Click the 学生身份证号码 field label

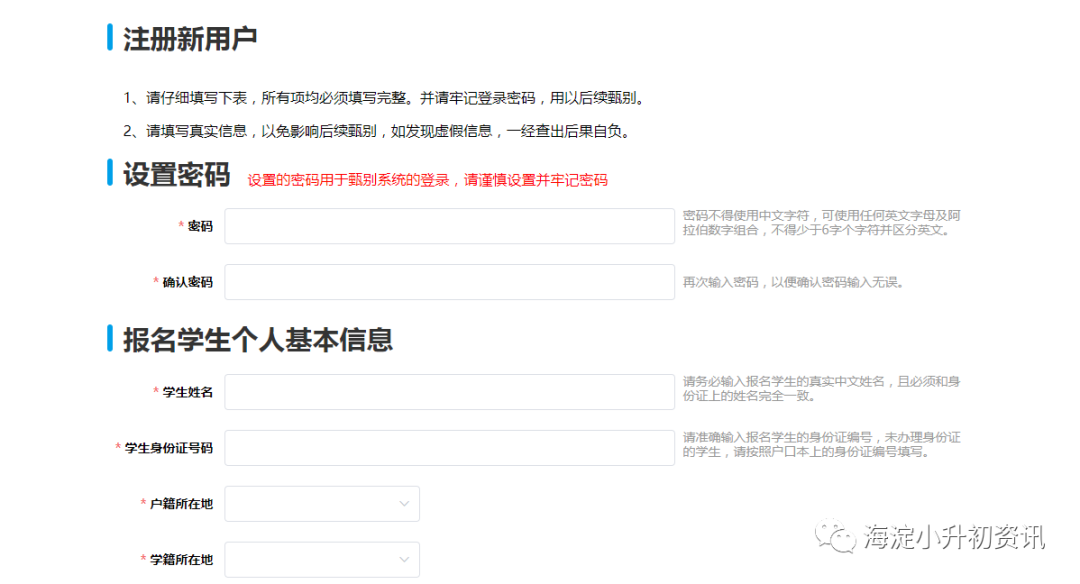(169, 448)
